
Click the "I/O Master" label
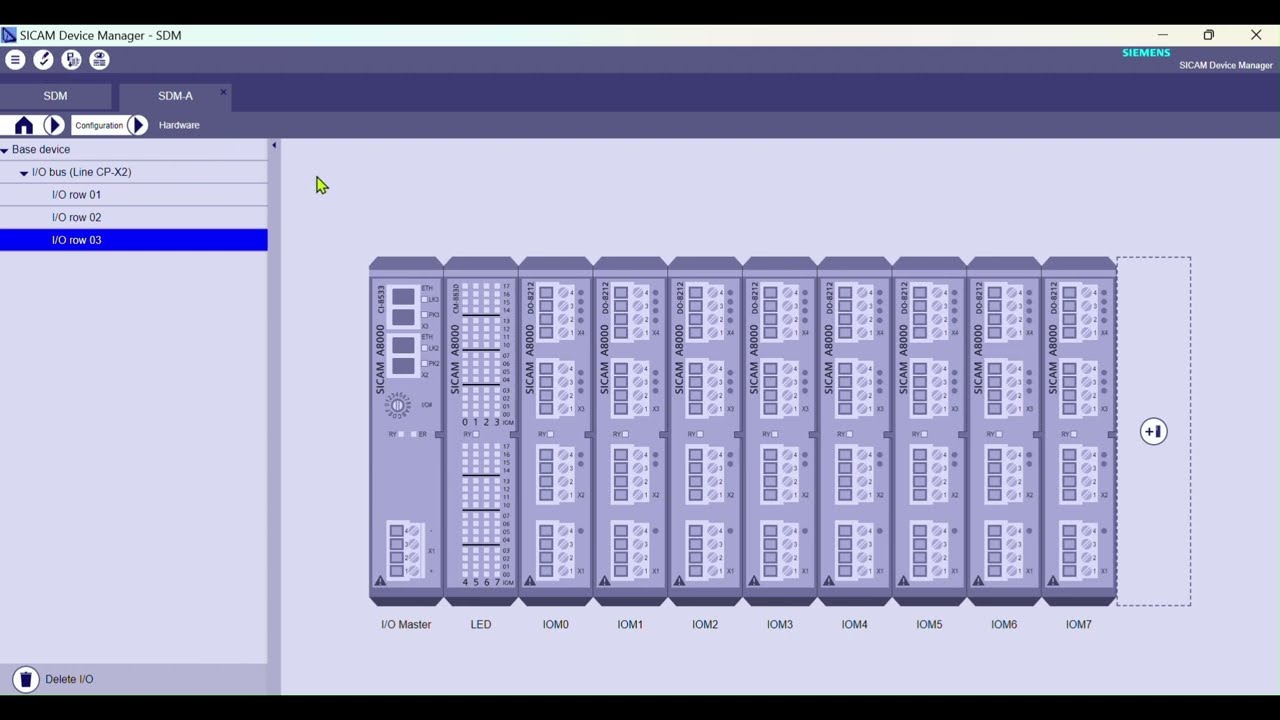click(x=406, y=624)
